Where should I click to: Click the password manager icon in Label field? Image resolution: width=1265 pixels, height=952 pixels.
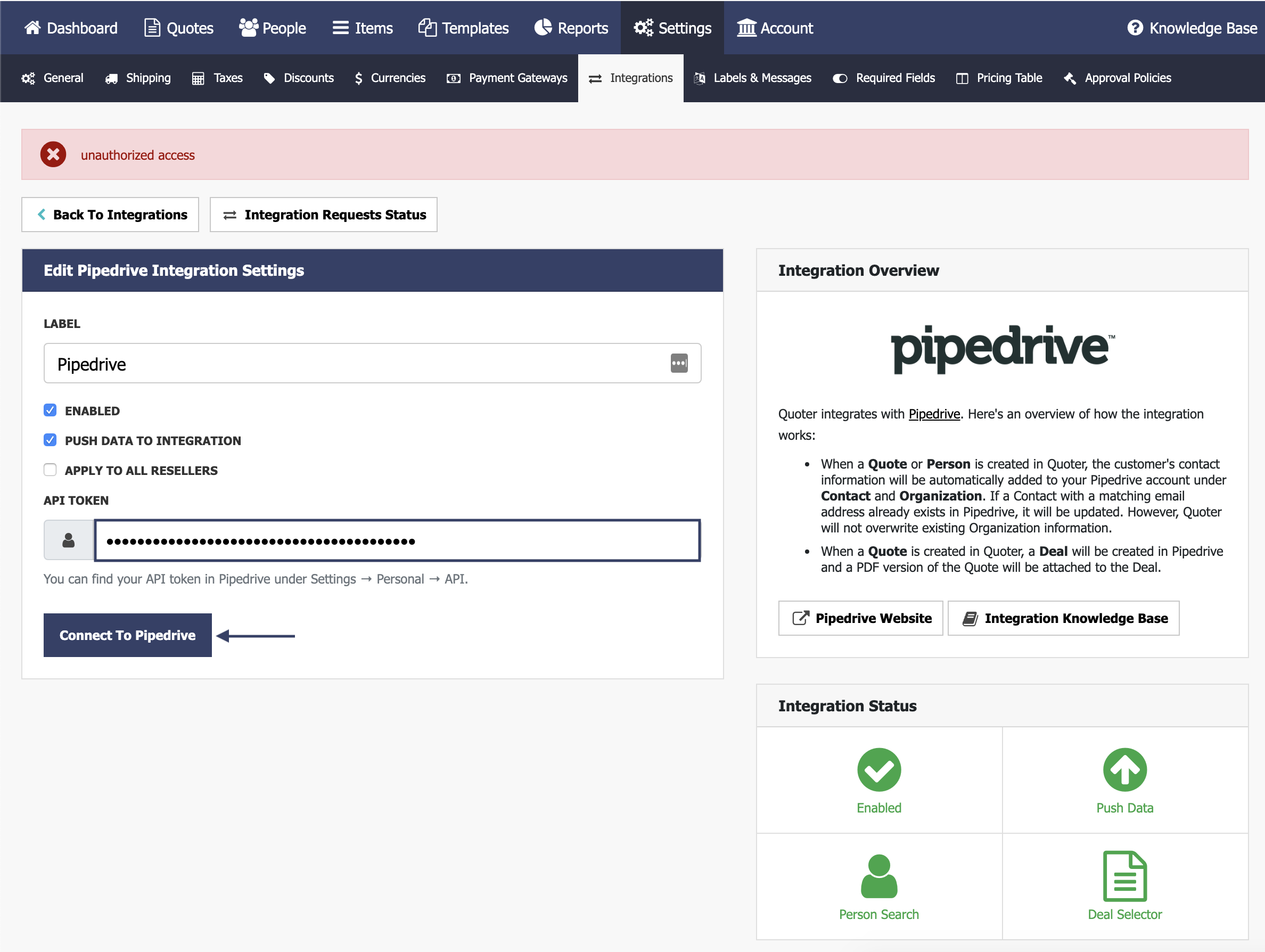point(679,363)
